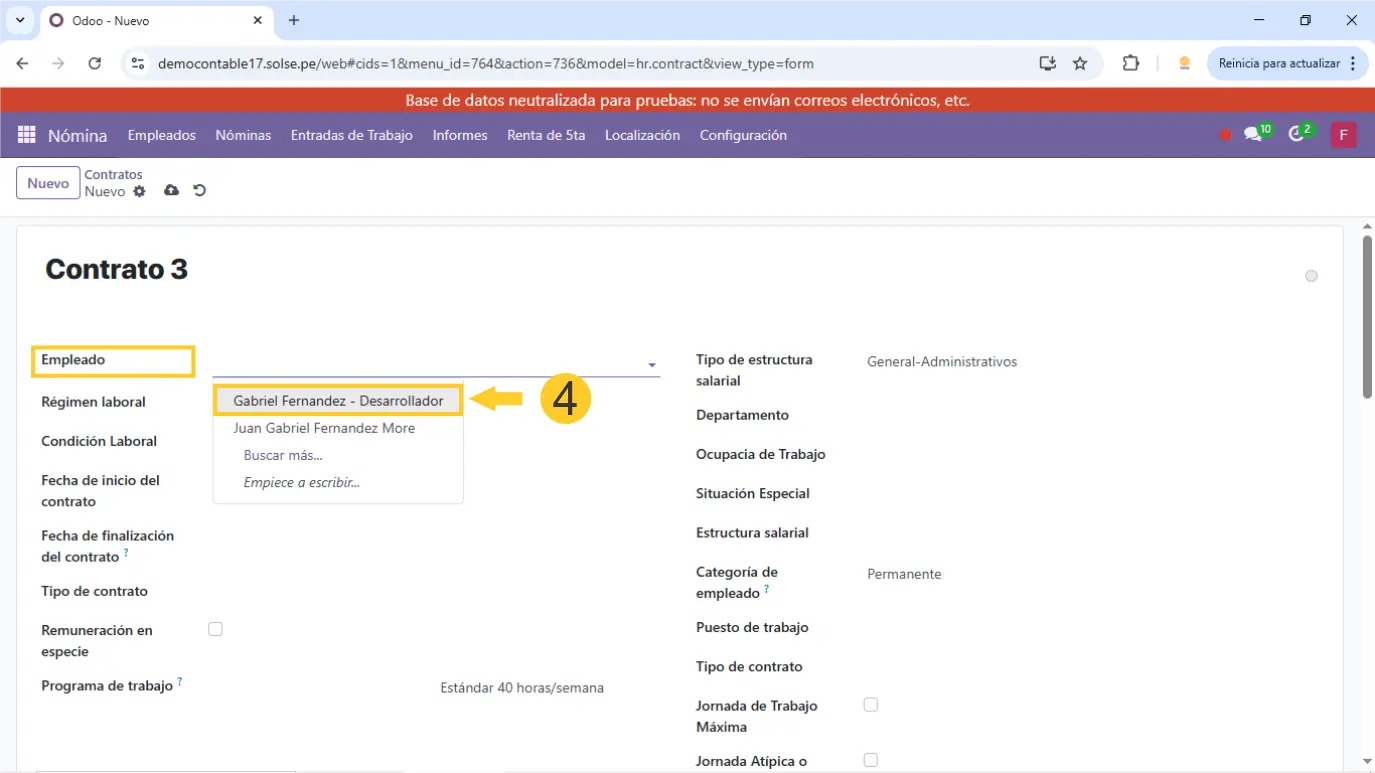This screenshot has height=773, width=1375.
Task: Open the chat messages icon
Action: pyautogui.click(x=1253, y=135)
